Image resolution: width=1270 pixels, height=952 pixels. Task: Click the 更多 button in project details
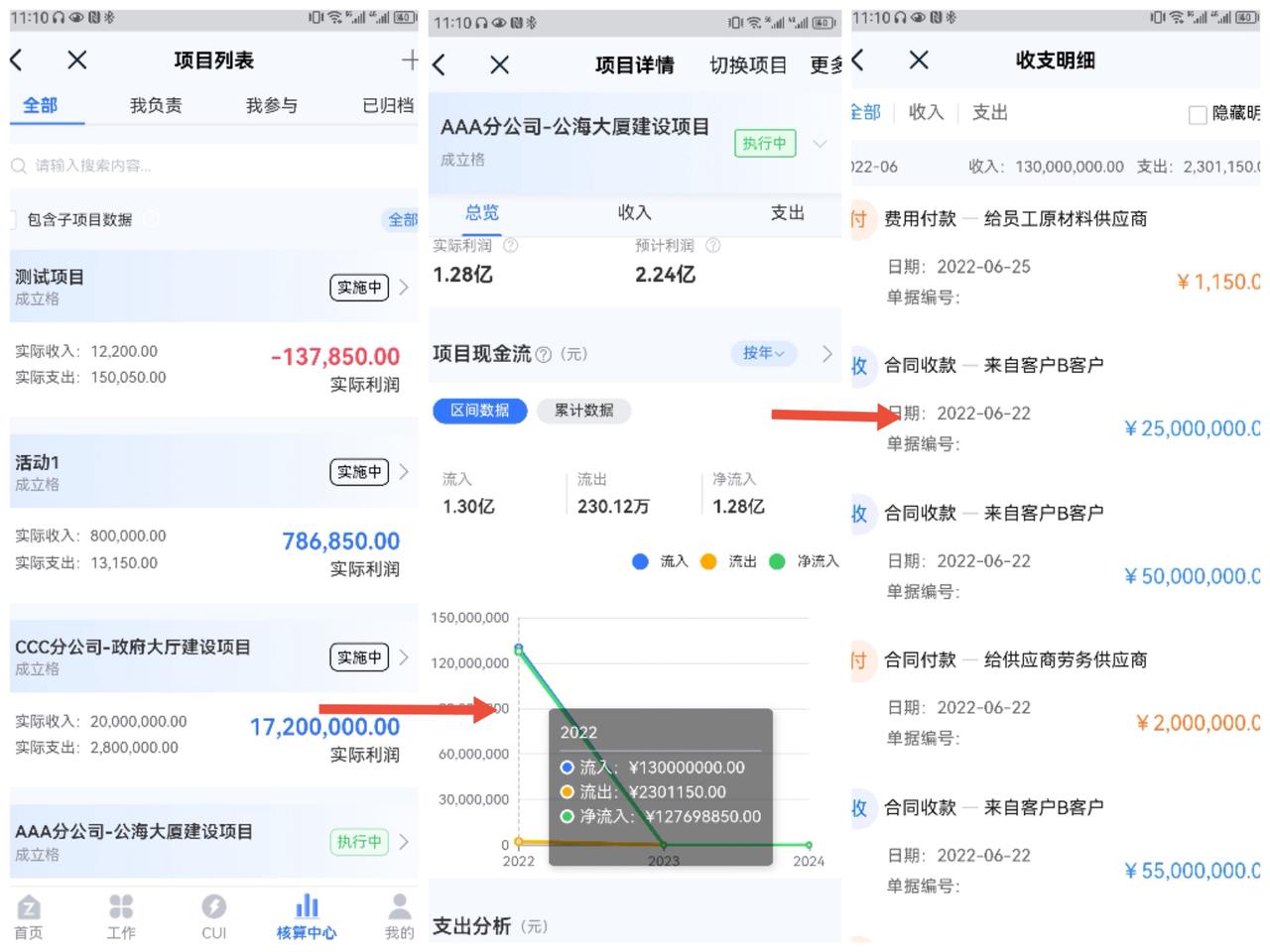825,65
